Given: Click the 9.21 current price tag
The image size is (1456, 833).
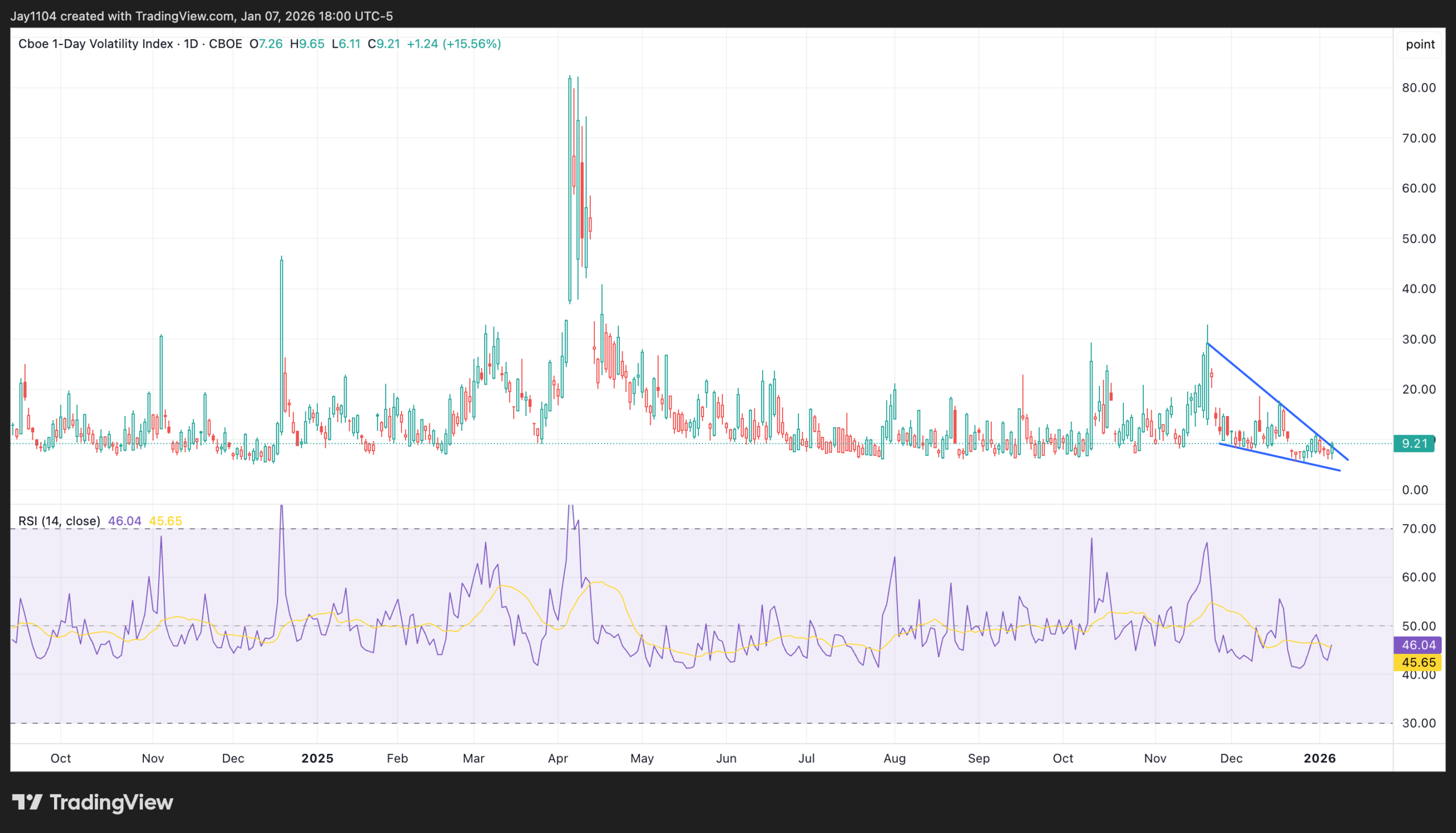Looking at the screenshot, I should pos(1414,443).
